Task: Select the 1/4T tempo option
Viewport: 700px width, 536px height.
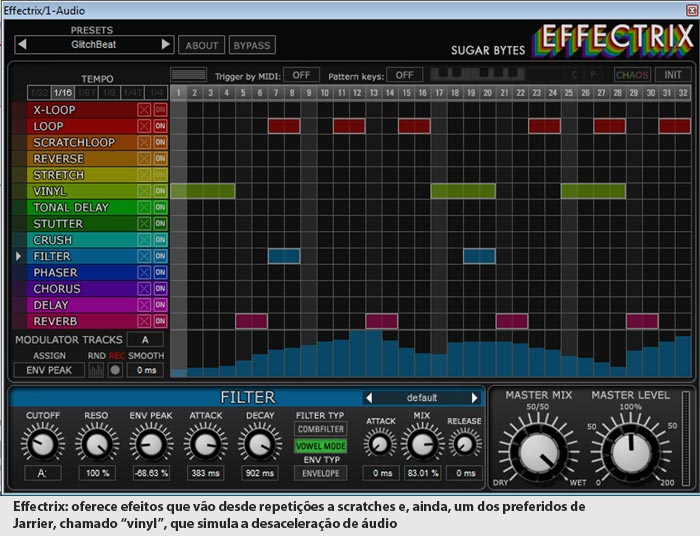Action: pos(133,93)
